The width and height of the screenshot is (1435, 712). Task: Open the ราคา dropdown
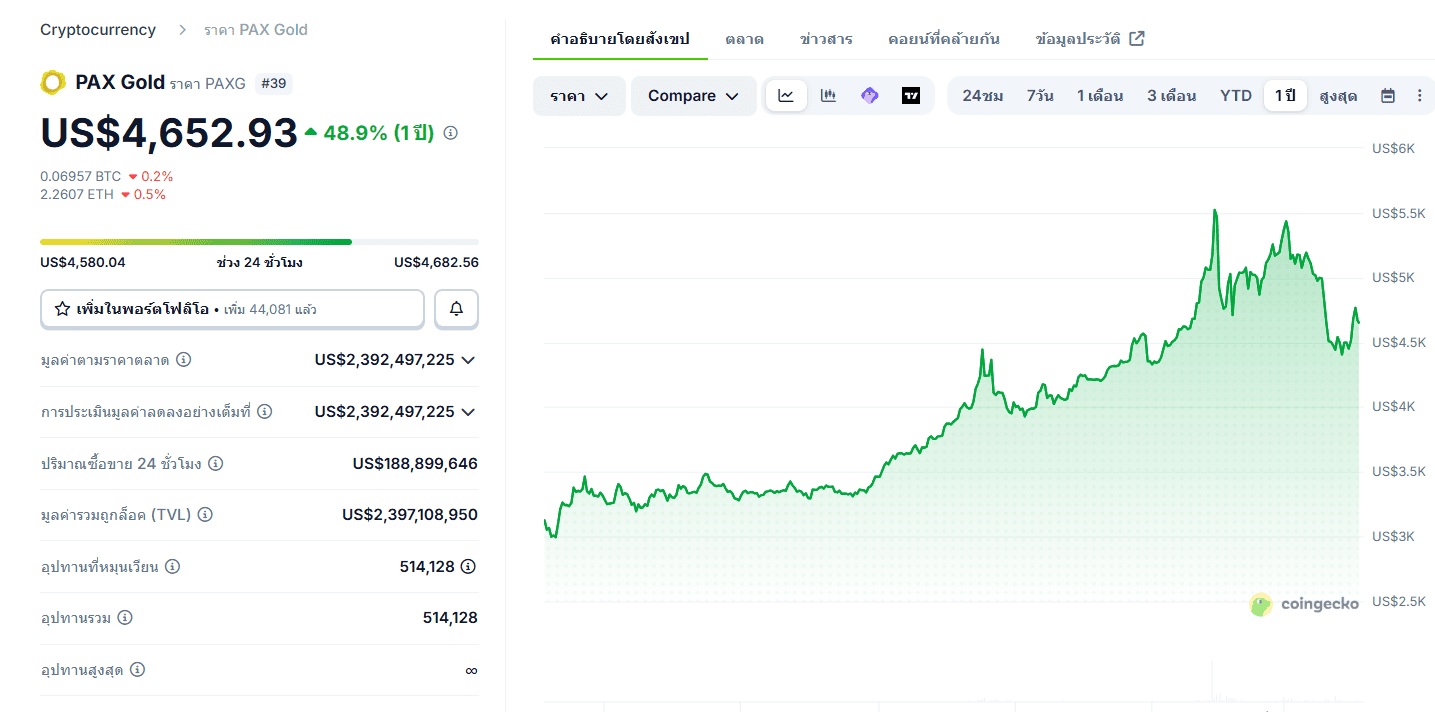(x=579, y=95)
